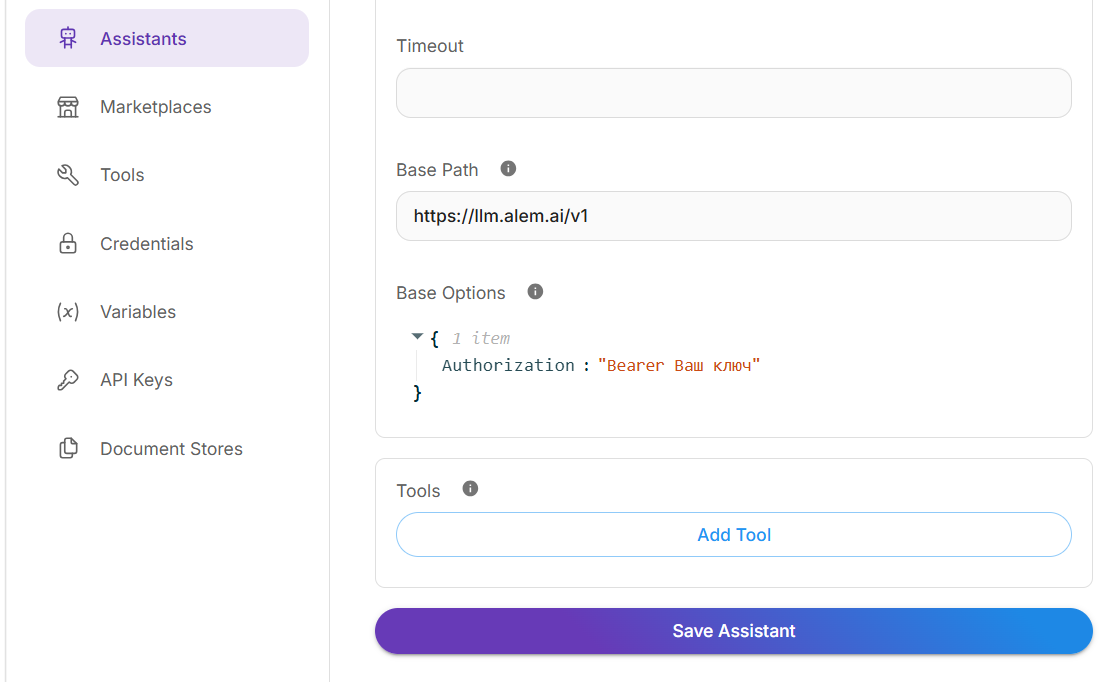Click the Variables (x) icon
Image resolution: width=1108 pixels, height=682 pixels.
pyautogui.click(x=68, y=312)
